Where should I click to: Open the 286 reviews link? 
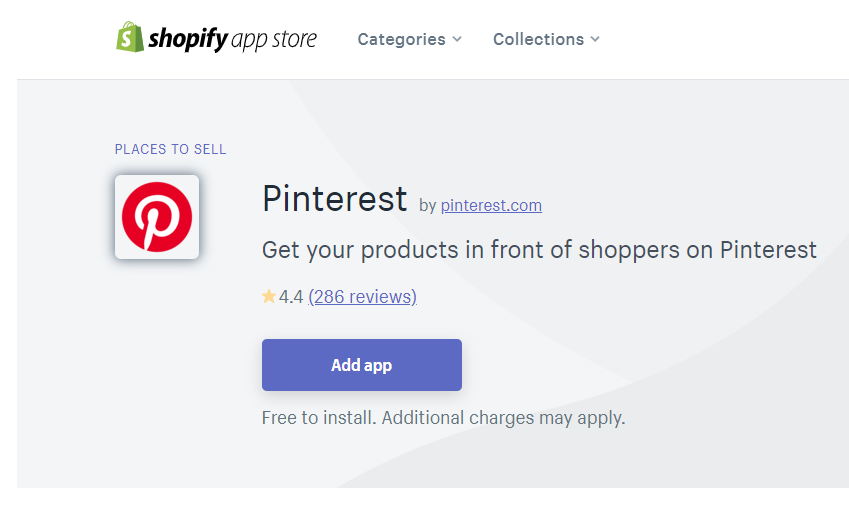click(x=362, y=297)
